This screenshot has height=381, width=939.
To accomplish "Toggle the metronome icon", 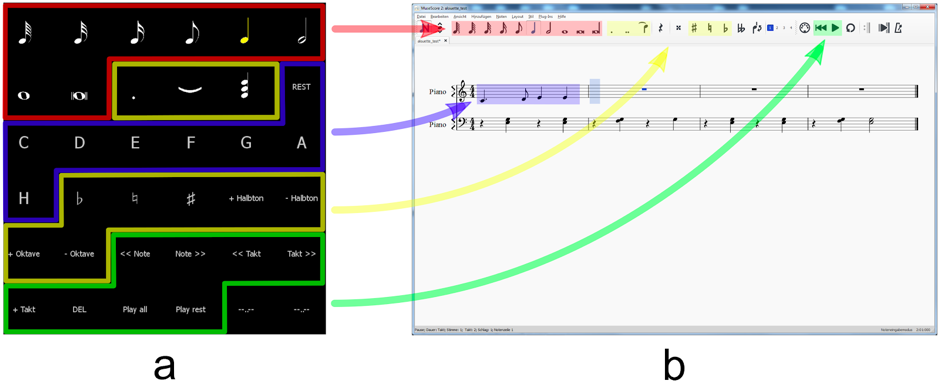I will pyautogui.click(x=898, y=28).
